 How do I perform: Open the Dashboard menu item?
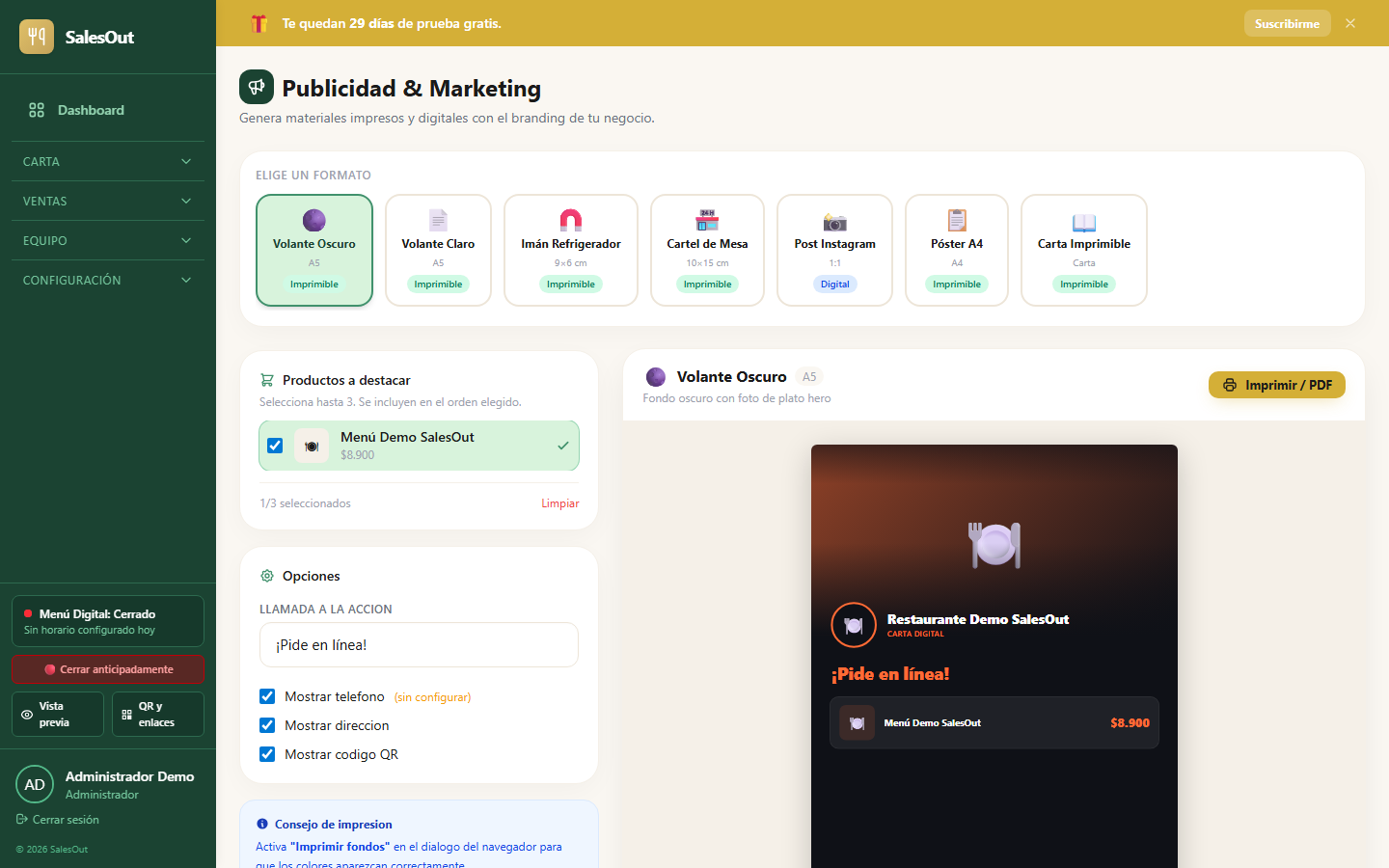pyautogui.click(x=108, y=110)
